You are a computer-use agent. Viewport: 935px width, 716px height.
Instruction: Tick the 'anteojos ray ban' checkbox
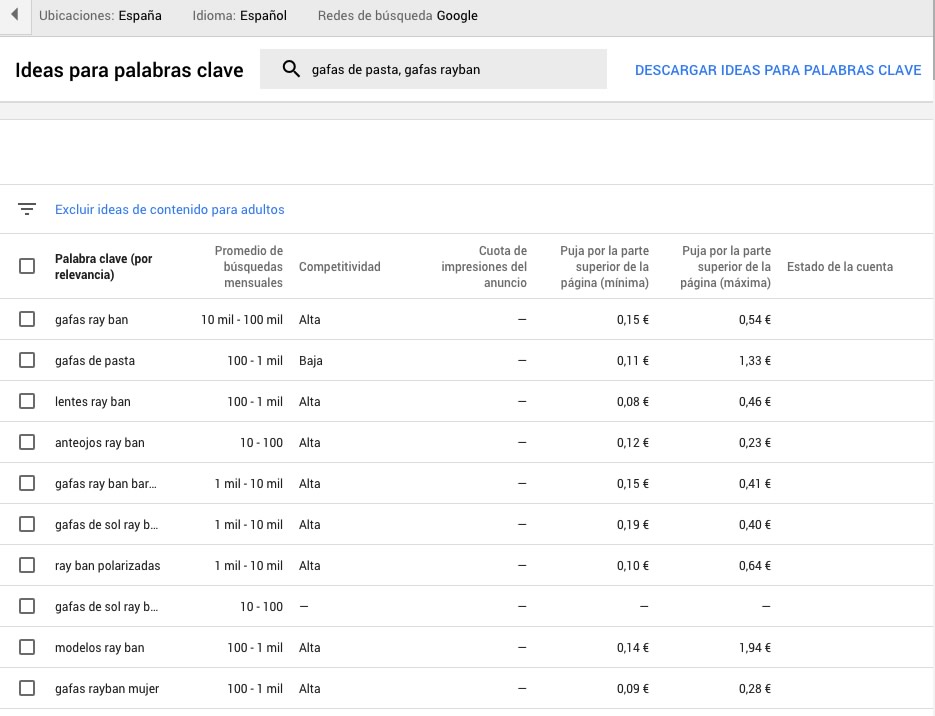[x=27, y=442]
